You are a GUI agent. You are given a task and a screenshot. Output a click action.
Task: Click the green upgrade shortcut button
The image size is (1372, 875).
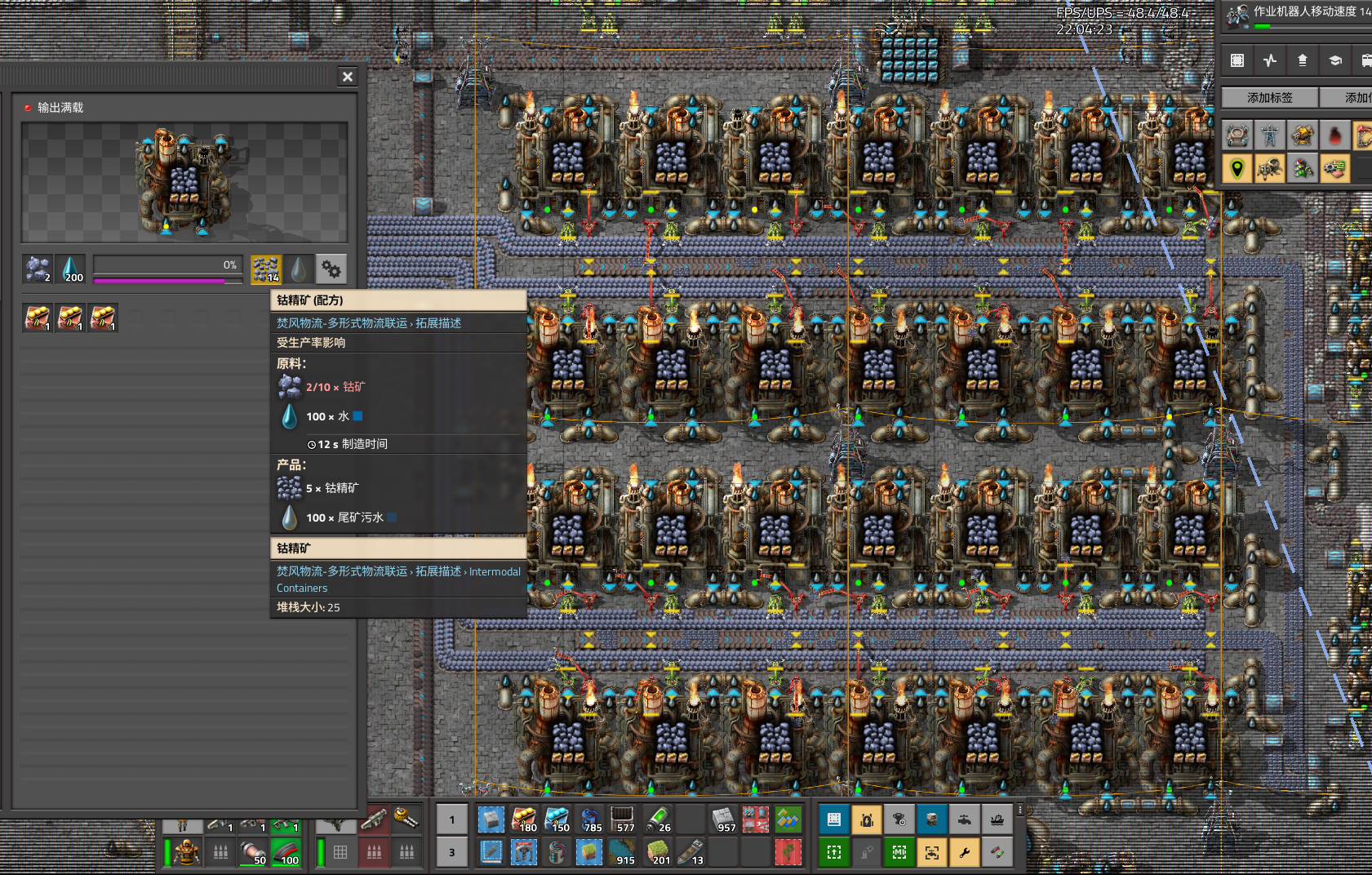pyautogui.click(x=834, y=852)
